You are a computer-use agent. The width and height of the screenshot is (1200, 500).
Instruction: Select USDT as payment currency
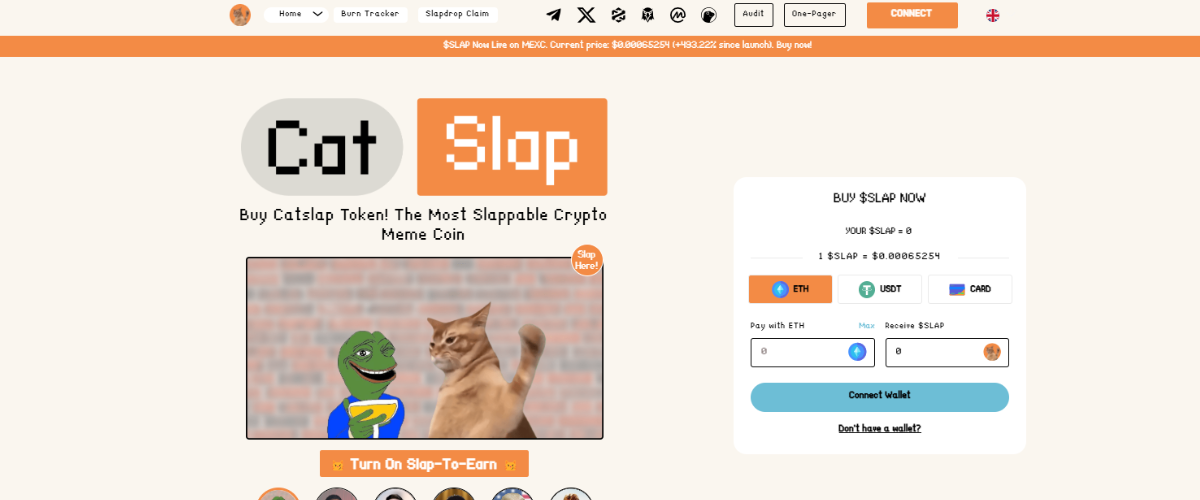(879, 289)
